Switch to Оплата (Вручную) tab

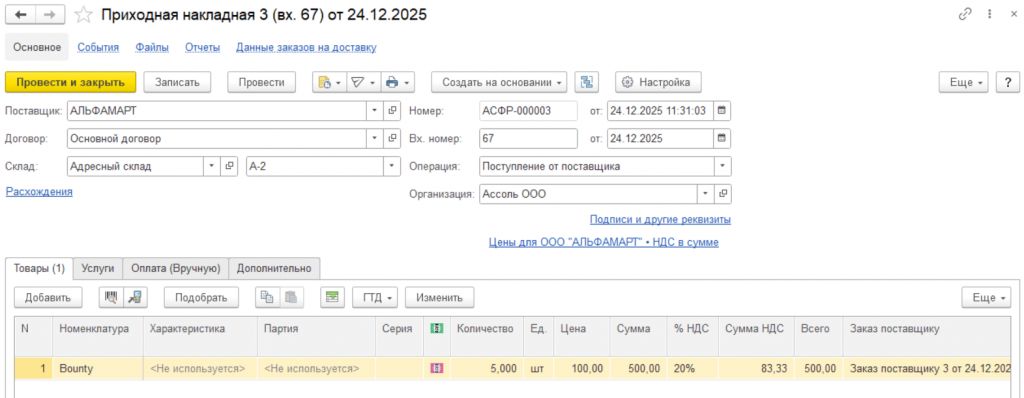pos(176,268)
